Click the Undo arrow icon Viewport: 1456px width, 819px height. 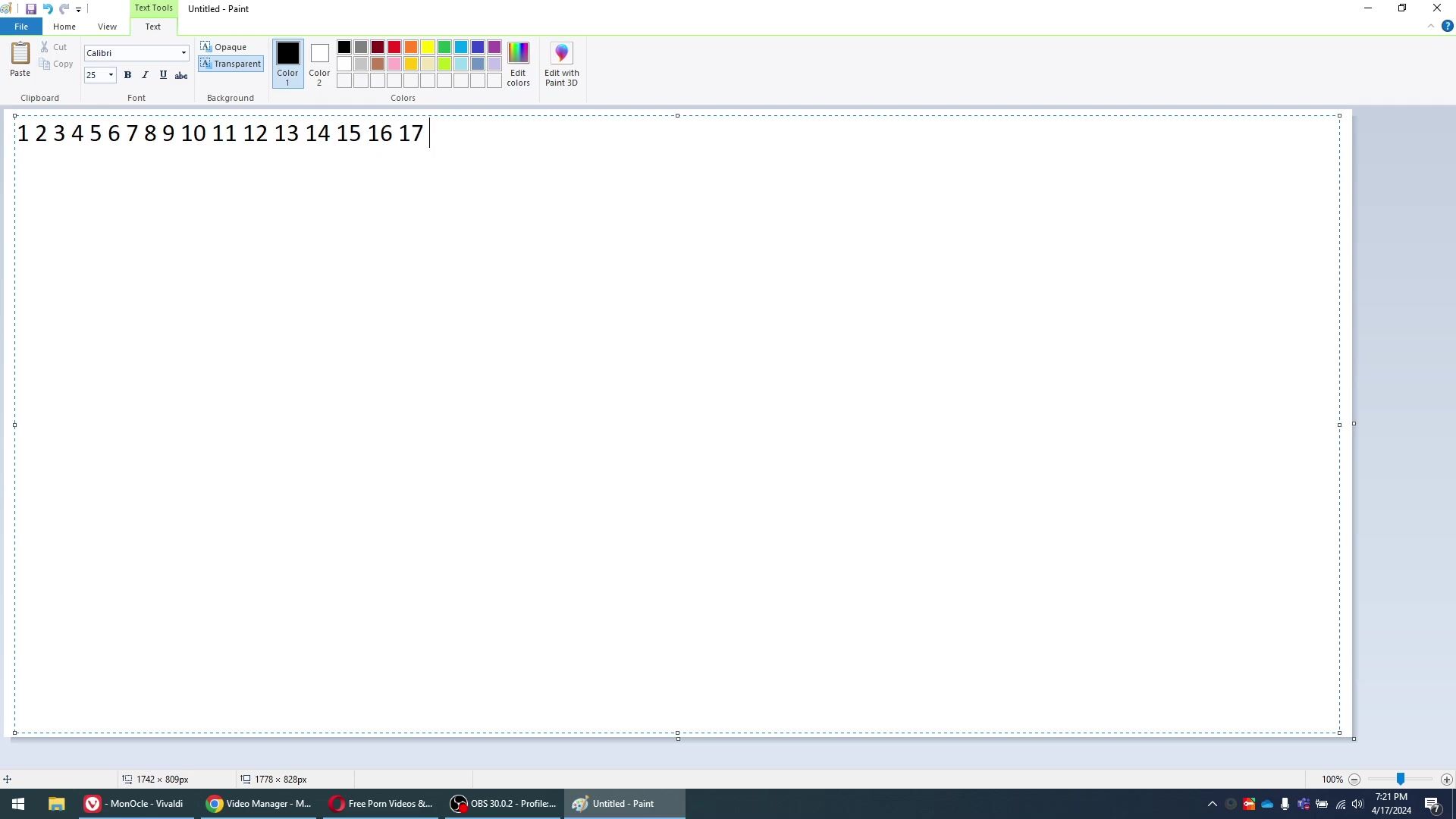(48, 9)
